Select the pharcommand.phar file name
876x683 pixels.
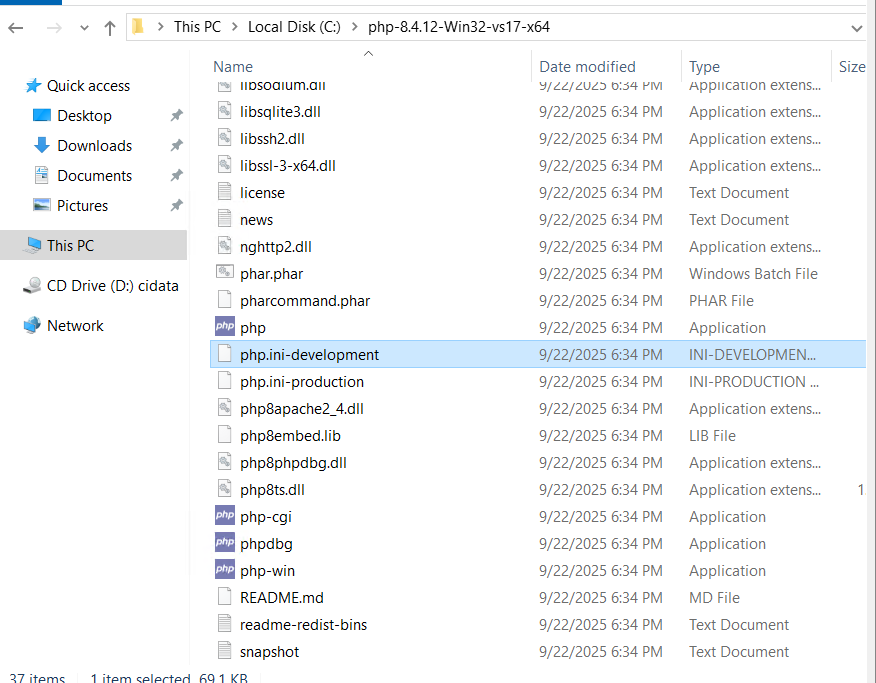305,301
